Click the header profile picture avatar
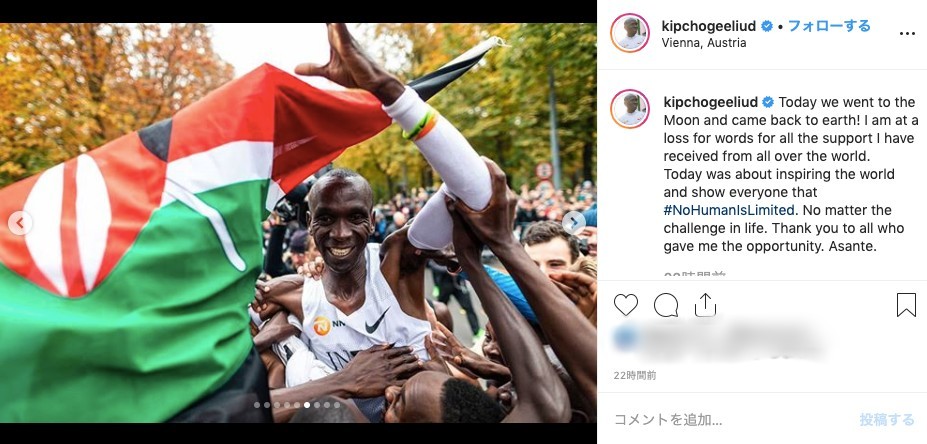The height and width of the screenshot is (444, 927). pyautogui.click(x=630, y=33)
